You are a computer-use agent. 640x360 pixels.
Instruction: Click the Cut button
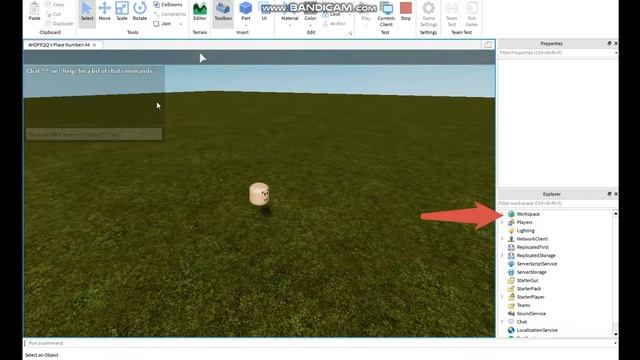click(x=53, y=14)
